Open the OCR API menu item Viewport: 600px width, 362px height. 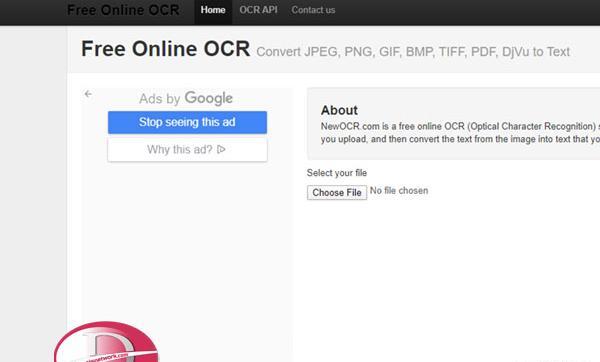pos(258,10)
